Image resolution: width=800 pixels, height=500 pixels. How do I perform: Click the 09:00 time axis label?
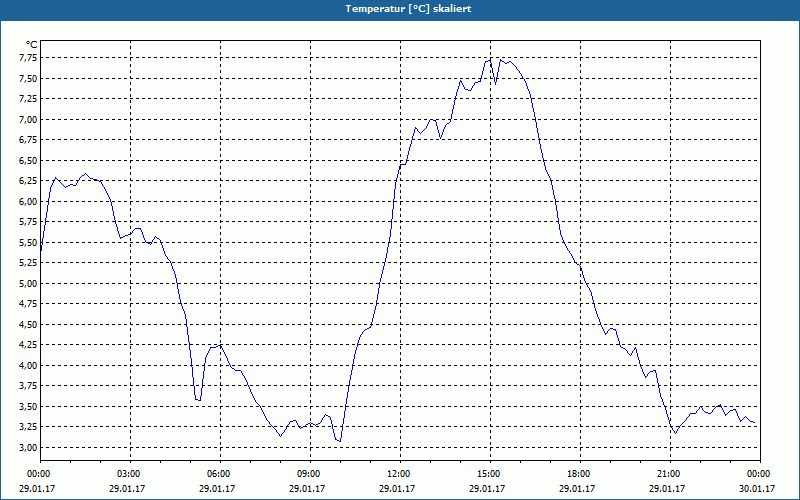(x=310, y=474)
